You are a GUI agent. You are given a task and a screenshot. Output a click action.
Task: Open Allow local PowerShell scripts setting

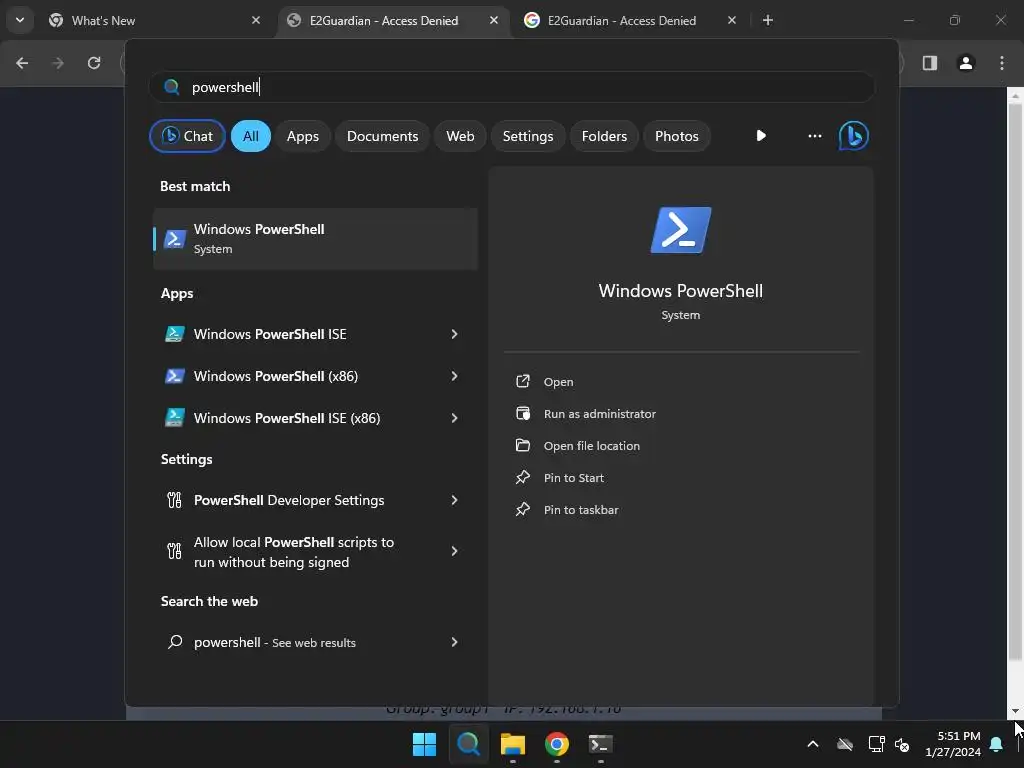tap(294, 552)
